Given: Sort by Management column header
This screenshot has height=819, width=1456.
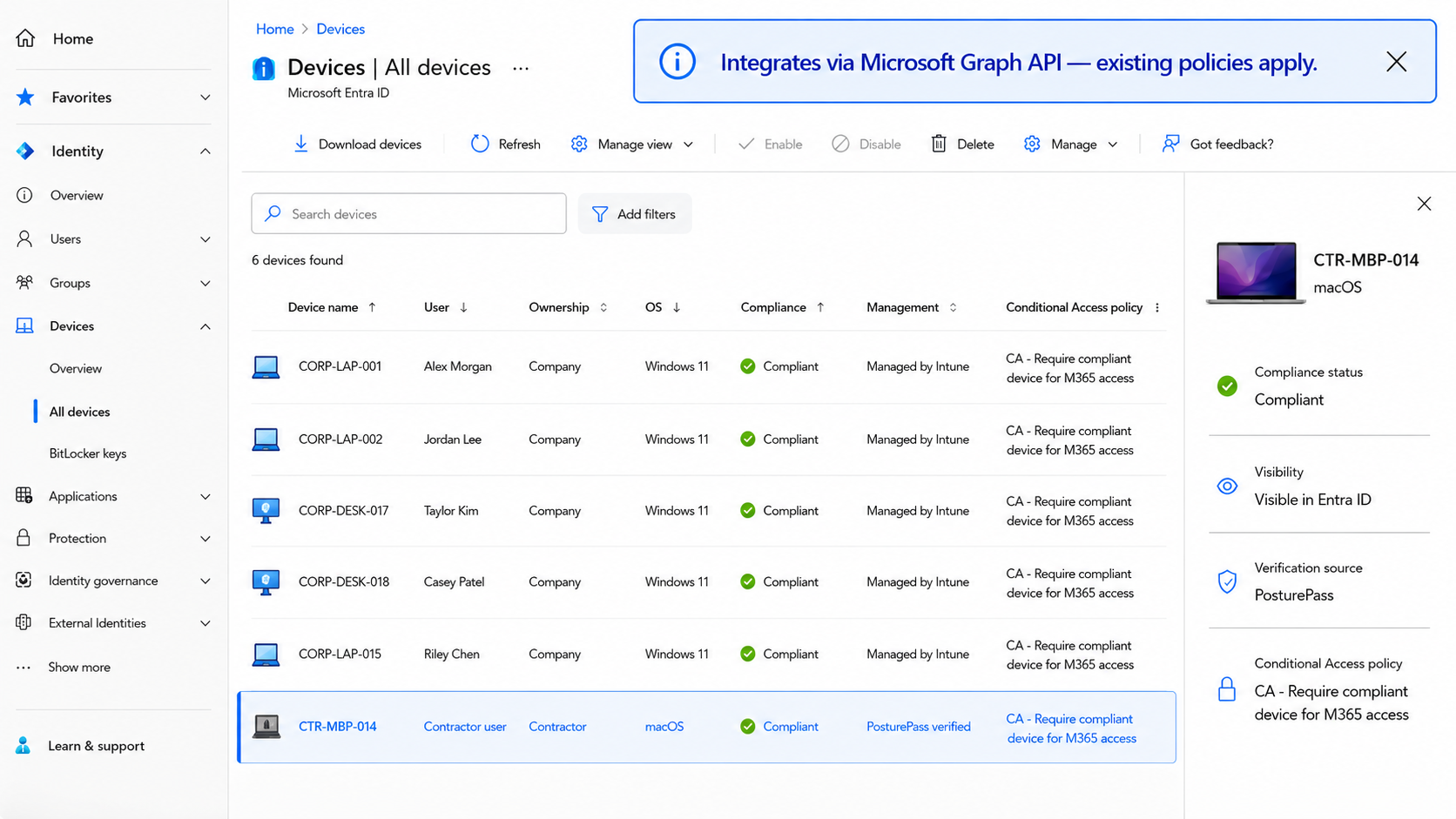Looking at the screenshot, I should (x=912, y=307).
